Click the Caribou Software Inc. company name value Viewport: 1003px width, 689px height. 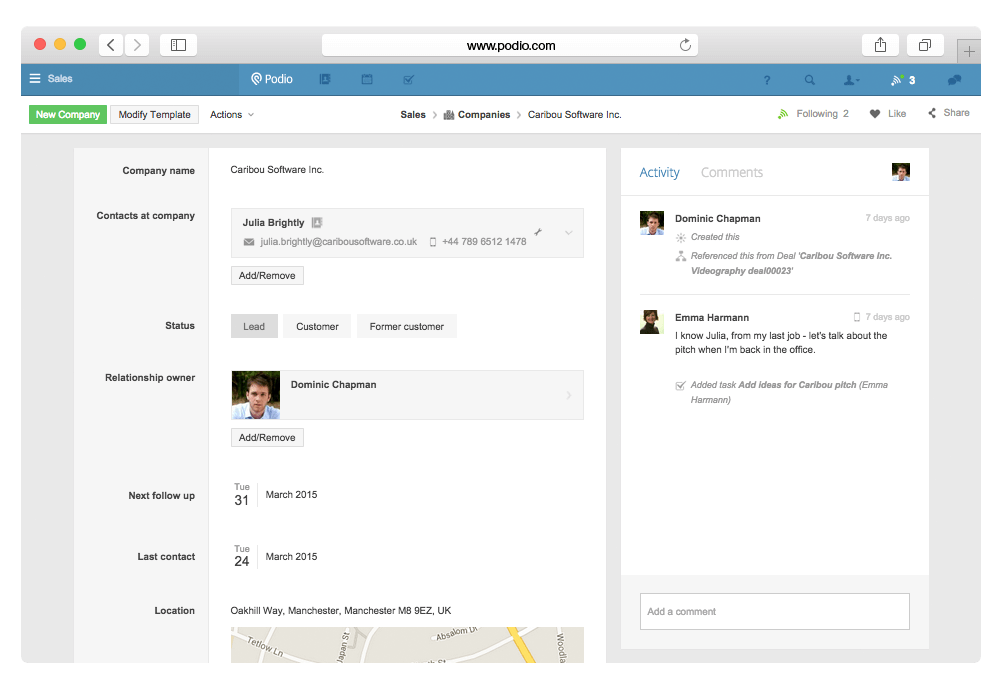coord(277,170)
